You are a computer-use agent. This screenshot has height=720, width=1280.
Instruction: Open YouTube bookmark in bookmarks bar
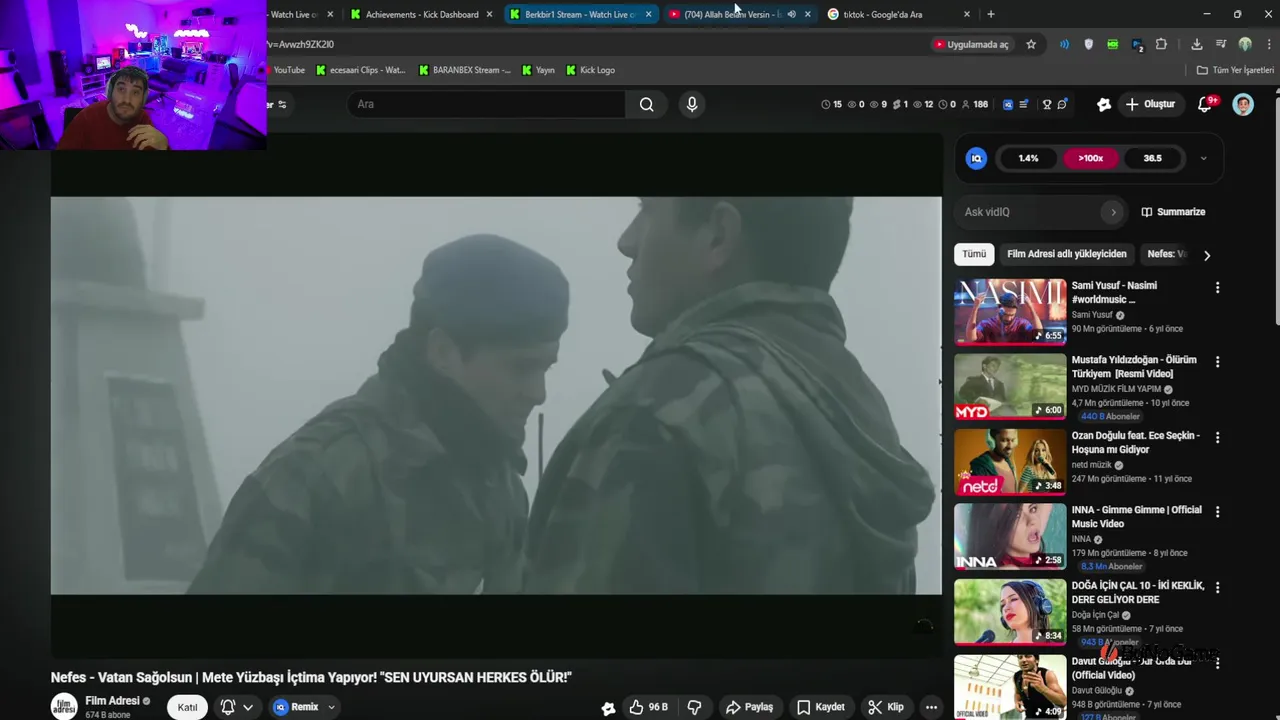coord(287,70)
